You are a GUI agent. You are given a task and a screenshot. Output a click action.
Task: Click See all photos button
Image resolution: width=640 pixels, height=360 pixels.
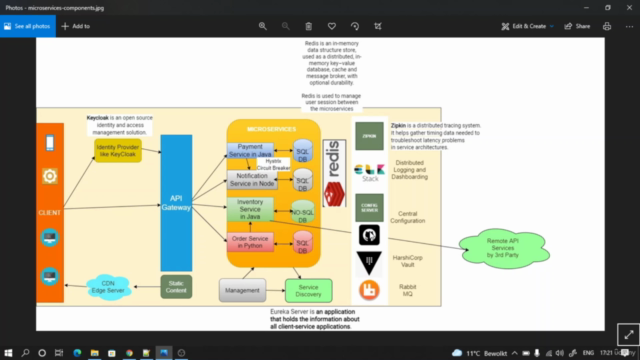[x=28, y=26]
